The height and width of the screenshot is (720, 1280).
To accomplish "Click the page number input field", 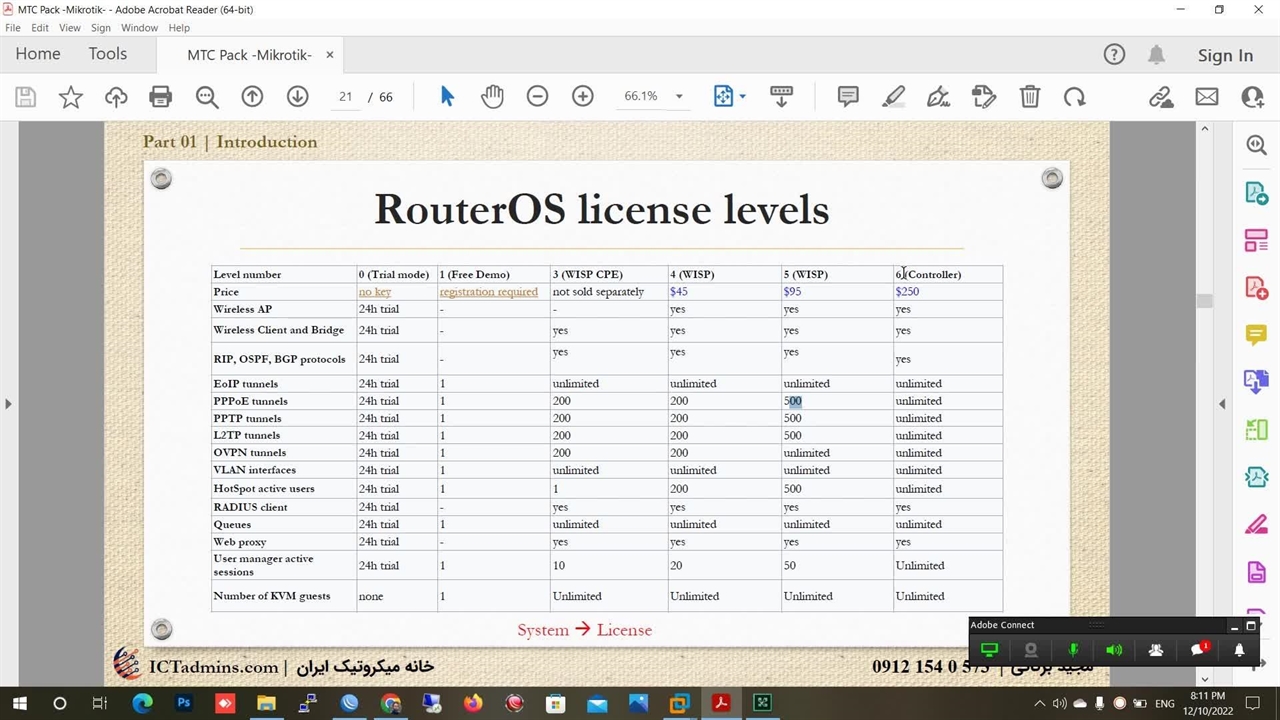I will pyautogui.click(x=346, y=97).
